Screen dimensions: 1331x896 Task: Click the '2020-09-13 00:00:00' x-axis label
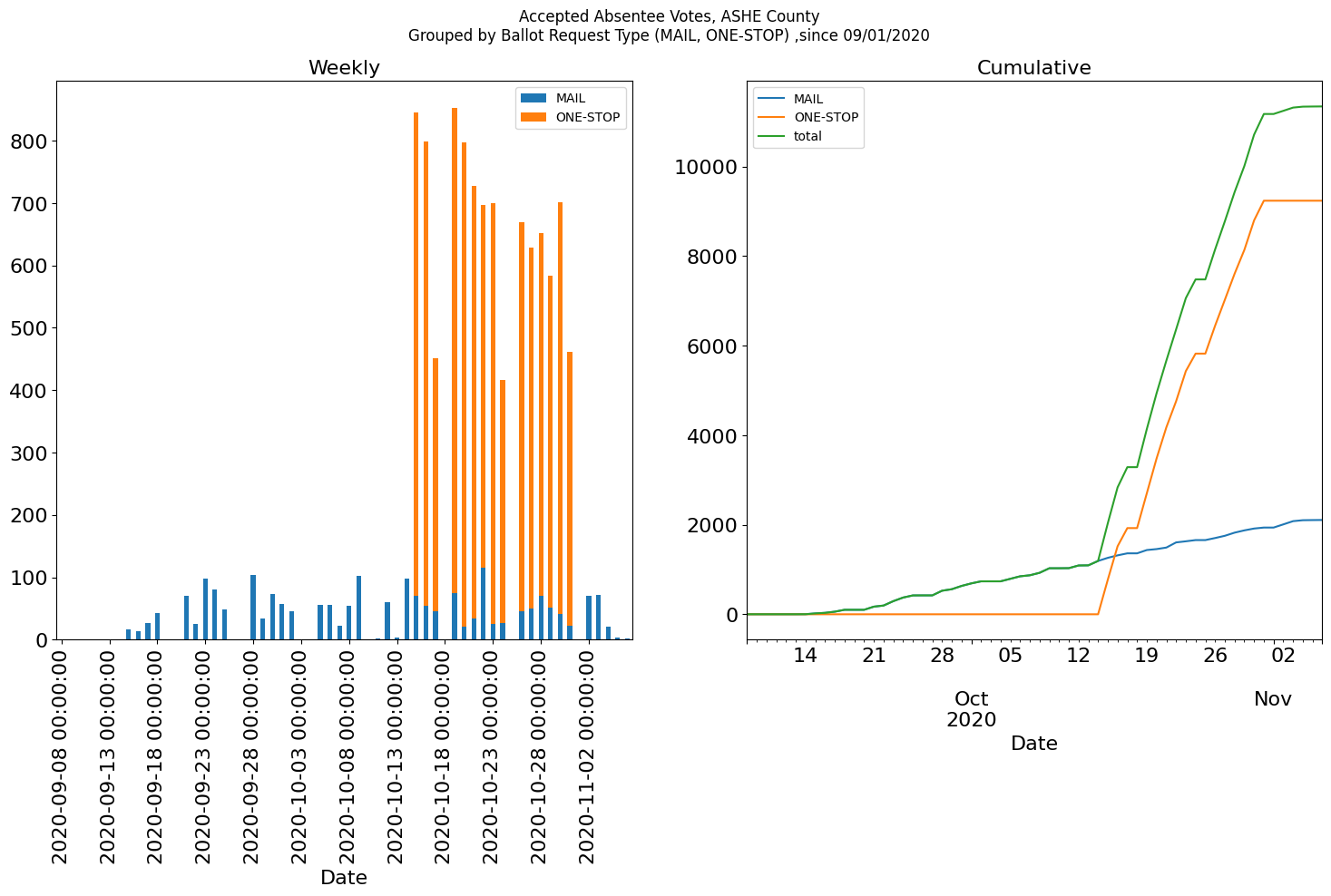coord(110,755)
